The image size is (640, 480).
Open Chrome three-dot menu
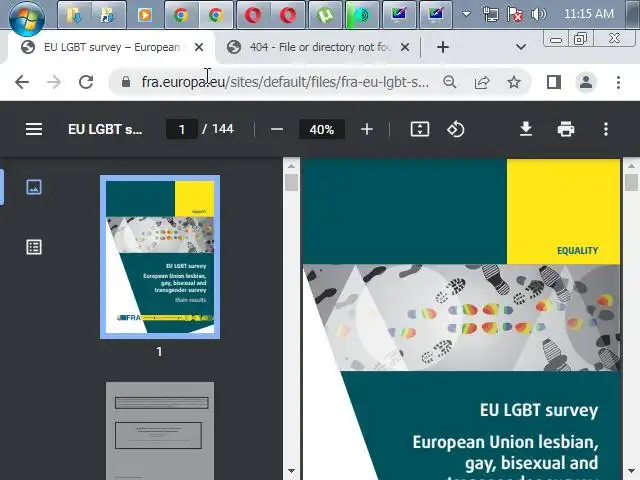click(618, 82)
